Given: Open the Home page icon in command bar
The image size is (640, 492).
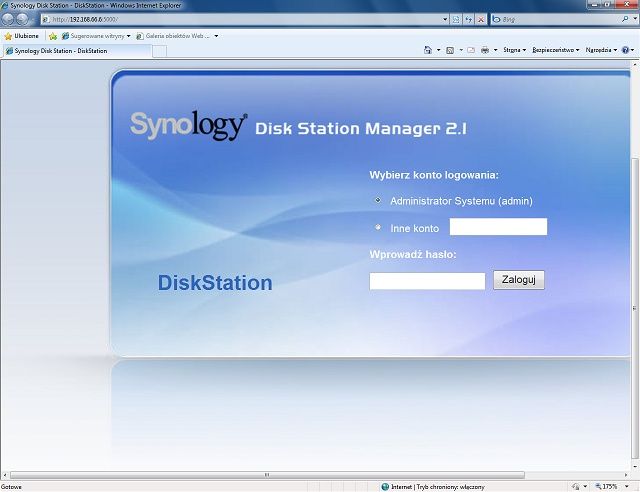Looking at the screenshot, I should click(427, 50).
